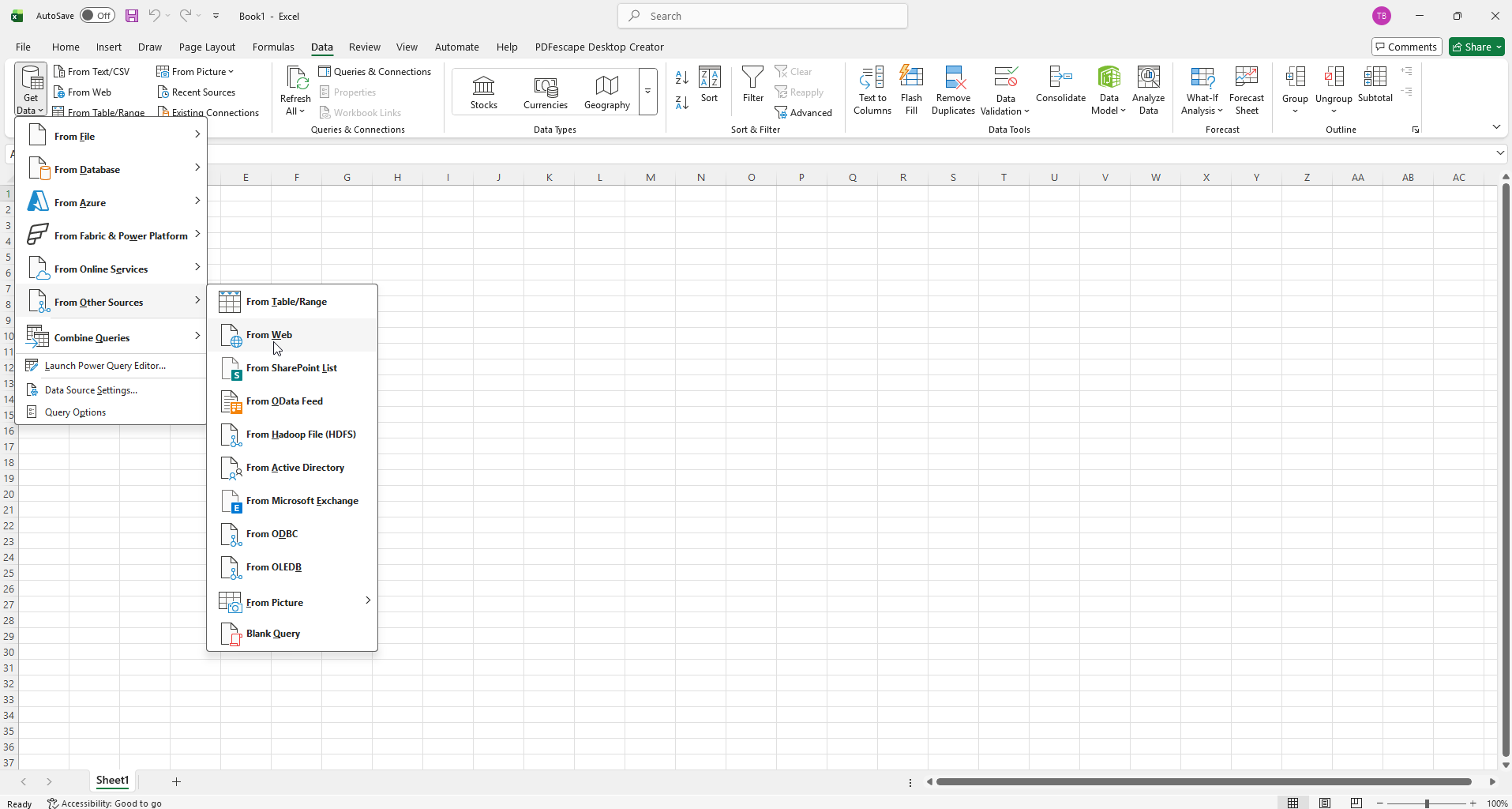Open Existing Connections

coord(208,112)
